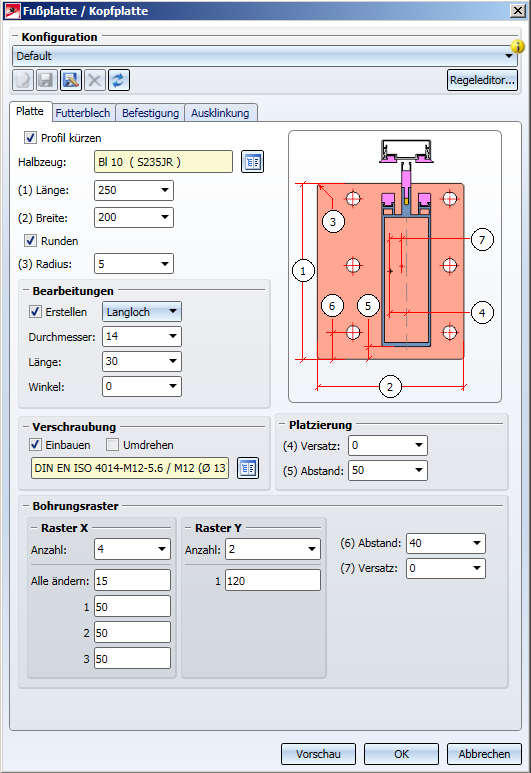Click Raster X spacing field 2
The width and height of the screenshot is (531, 773).
[x=133, y=632]
